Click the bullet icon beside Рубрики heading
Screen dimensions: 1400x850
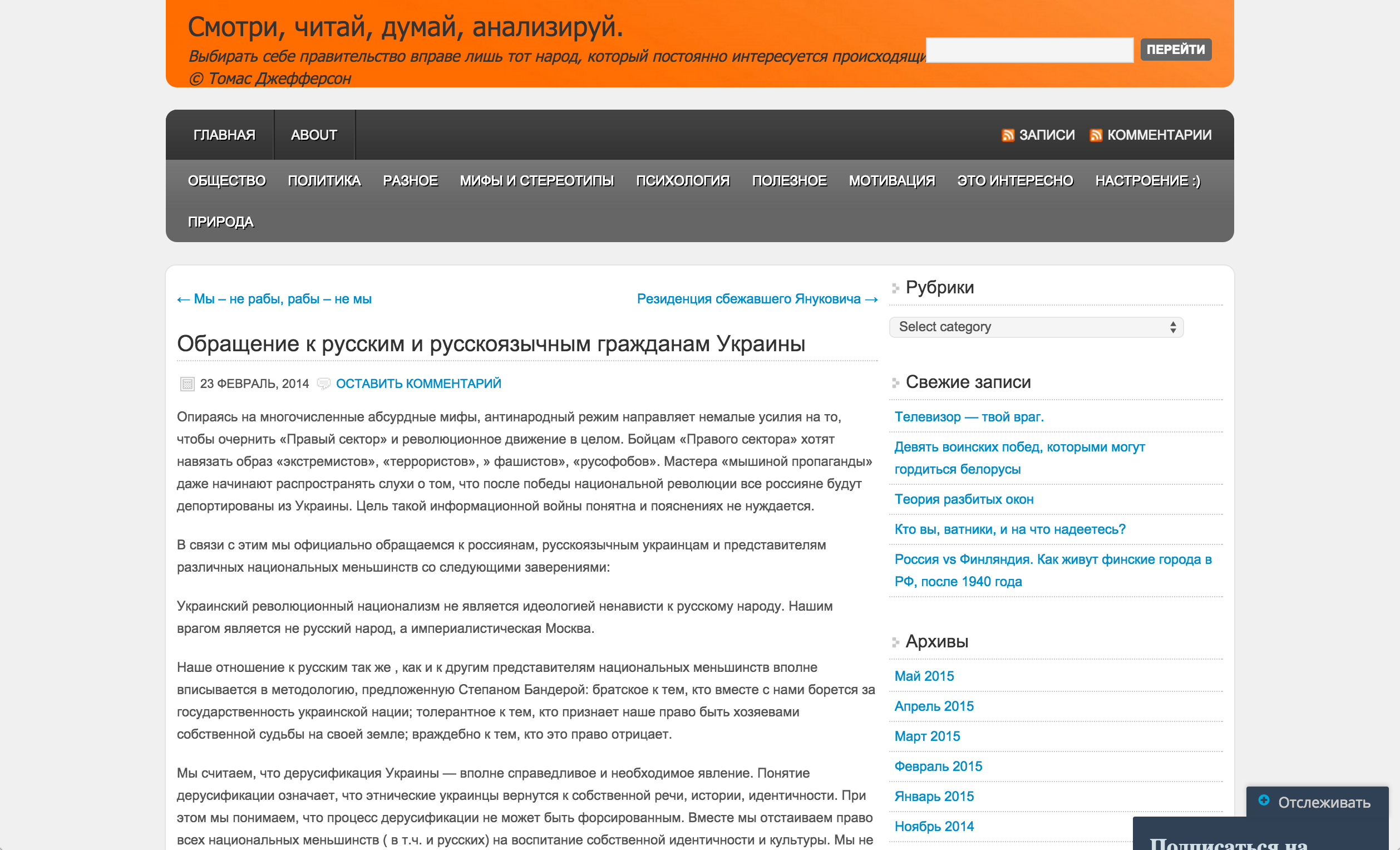point(895,288)
